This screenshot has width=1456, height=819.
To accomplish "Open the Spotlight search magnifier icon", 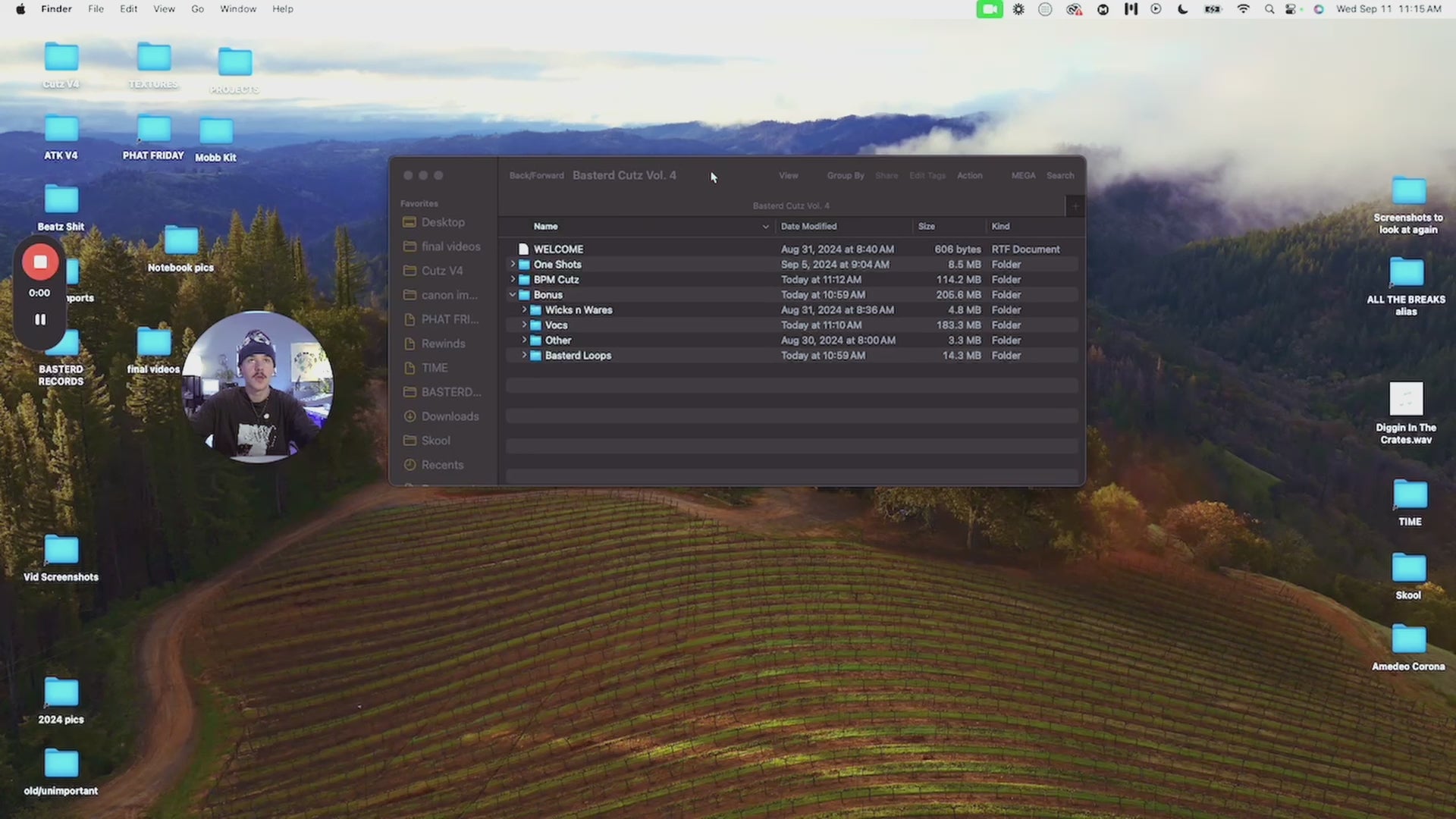I will click(x=1269, y=9).
